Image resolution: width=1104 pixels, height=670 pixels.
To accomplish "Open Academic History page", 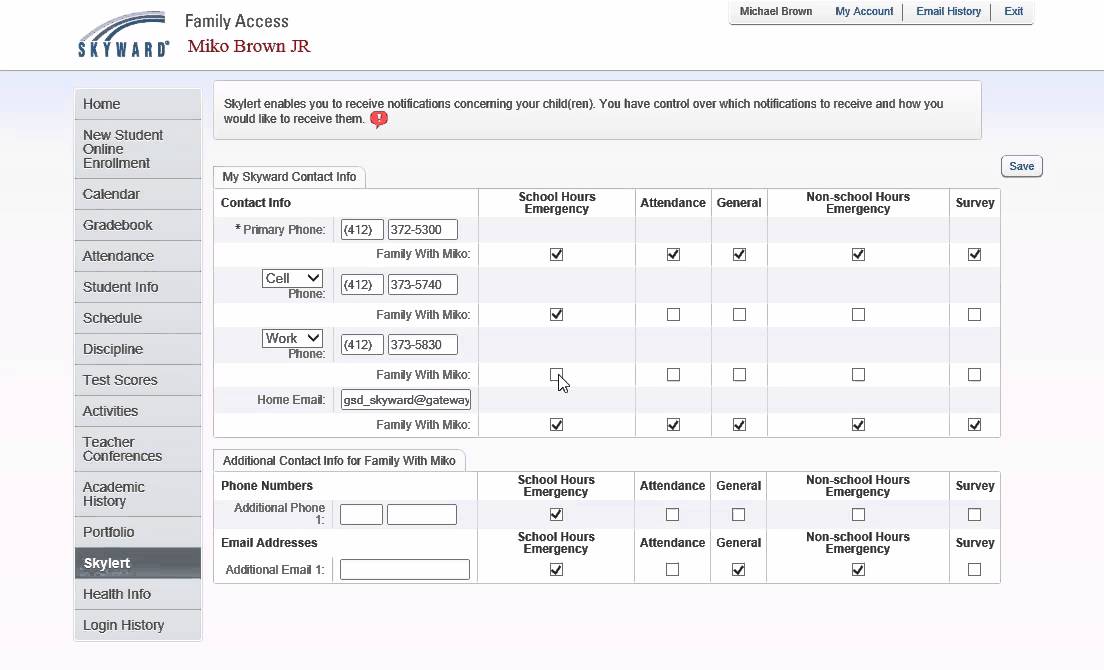I will tap(138, 494).
